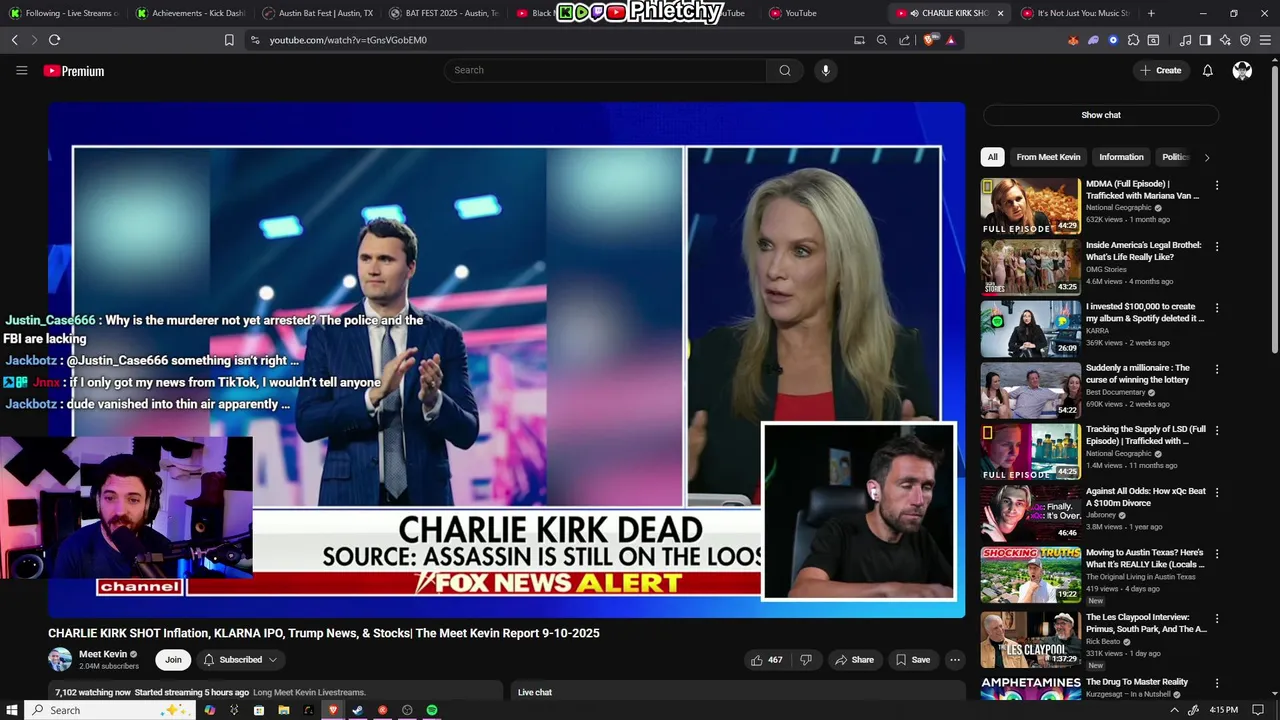Open options menu for Inside America's Legal Brothel

pyautogui.click(x=1217, y=246)
